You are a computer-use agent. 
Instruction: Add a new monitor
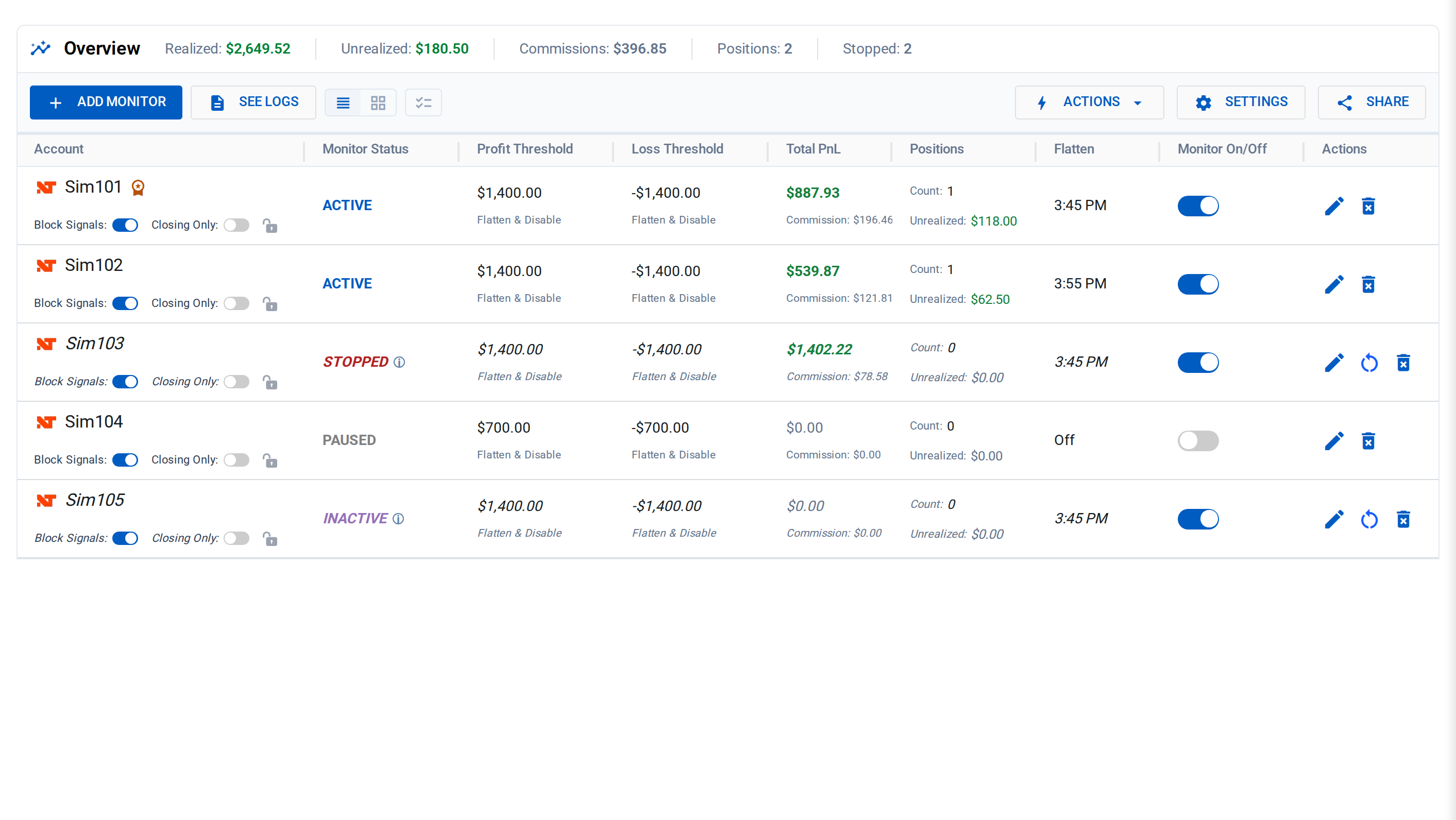click(x=106, y=102)
